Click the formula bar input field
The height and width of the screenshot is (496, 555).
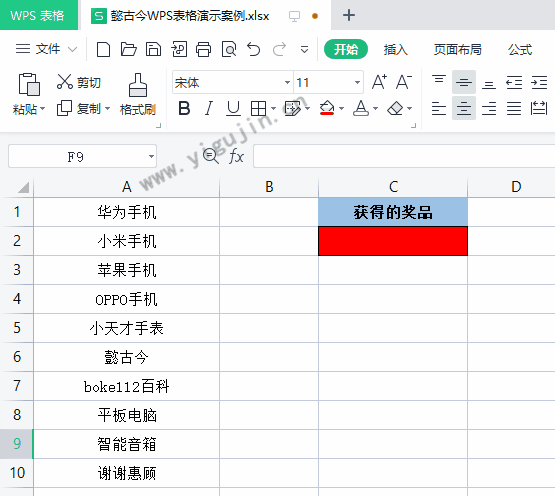[x=404, y=156]
